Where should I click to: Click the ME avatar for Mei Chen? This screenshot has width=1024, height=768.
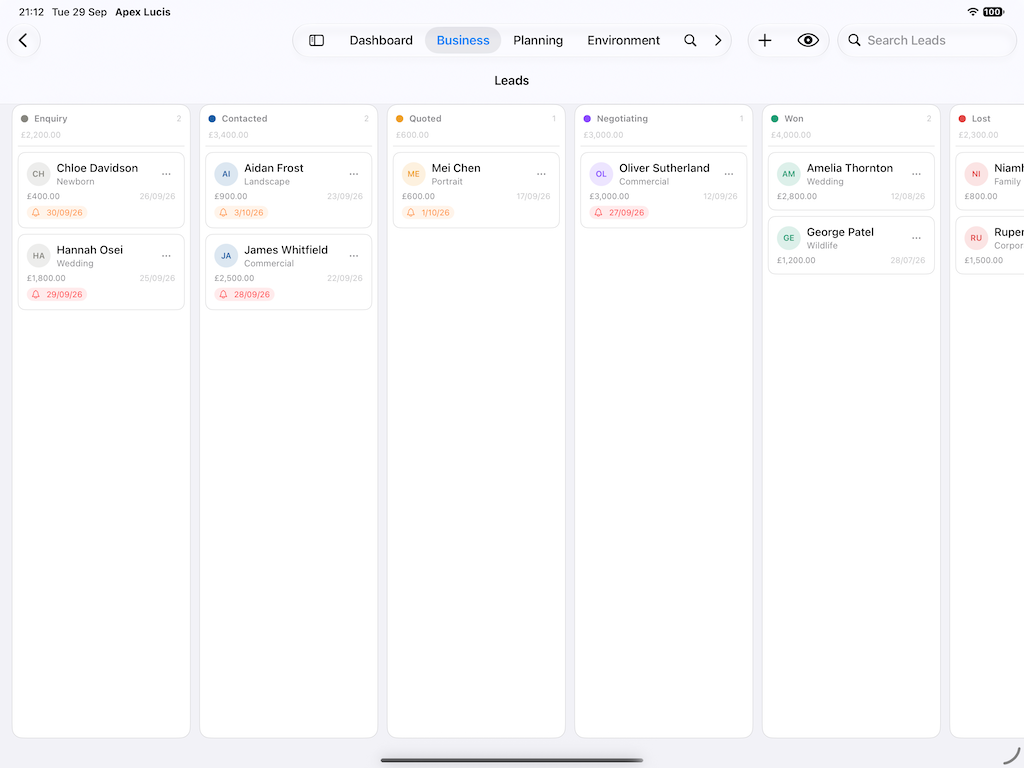pyautogui.click(x=413, y=174)
